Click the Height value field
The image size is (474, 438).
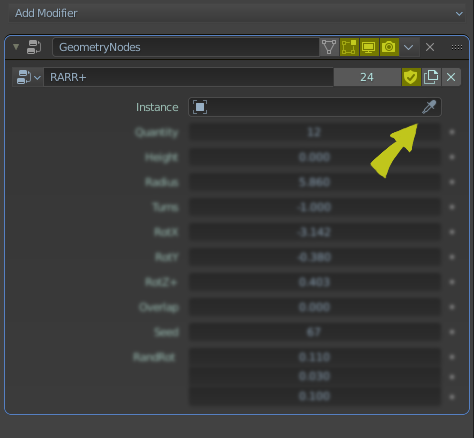315,157
